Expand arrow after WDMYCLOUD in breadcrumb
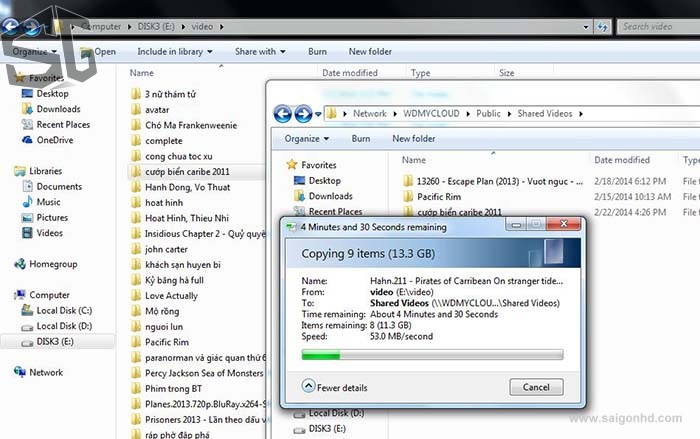This screenshot has height=439, width=700. point(468,114)
